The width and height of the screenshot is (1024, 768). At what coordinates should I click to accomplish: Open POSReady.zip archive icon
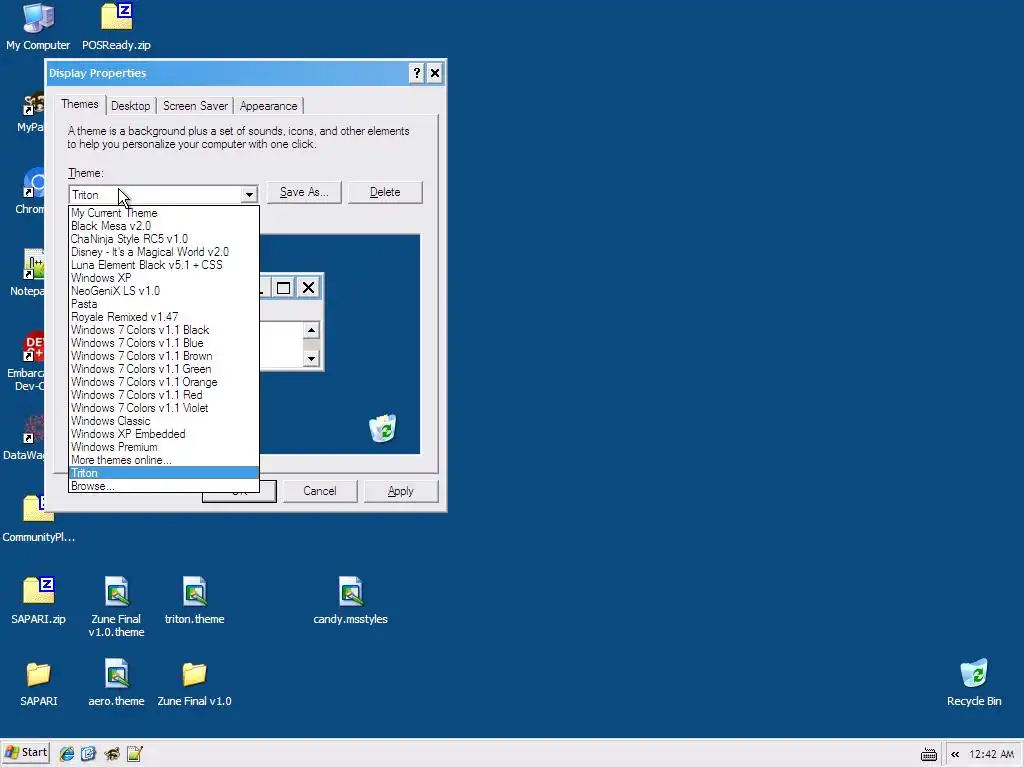tap(116, 26)
